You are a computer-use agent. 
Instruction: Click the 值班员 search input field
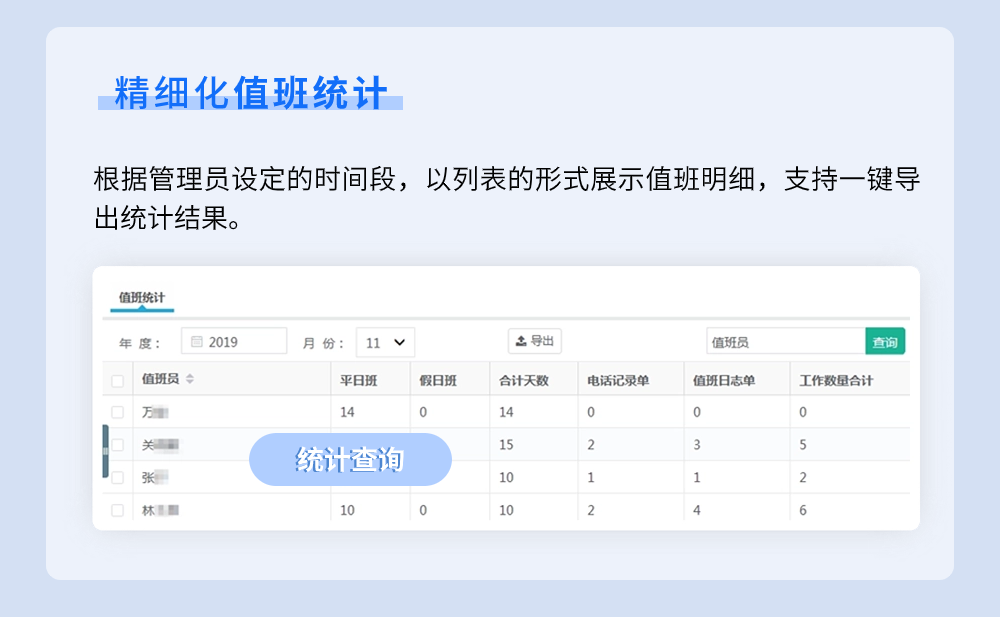pos(785,342)
